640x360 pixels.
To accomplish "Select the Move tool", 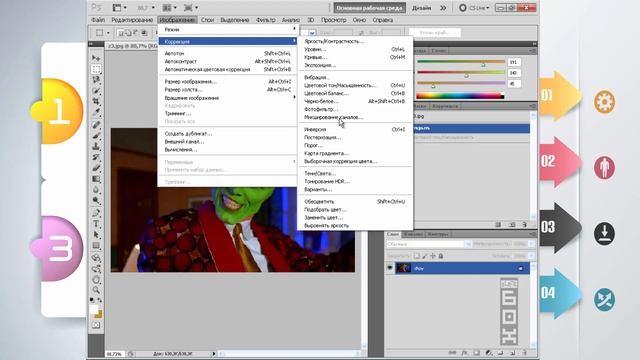I will pyautogui.click(x=96, y=58).
